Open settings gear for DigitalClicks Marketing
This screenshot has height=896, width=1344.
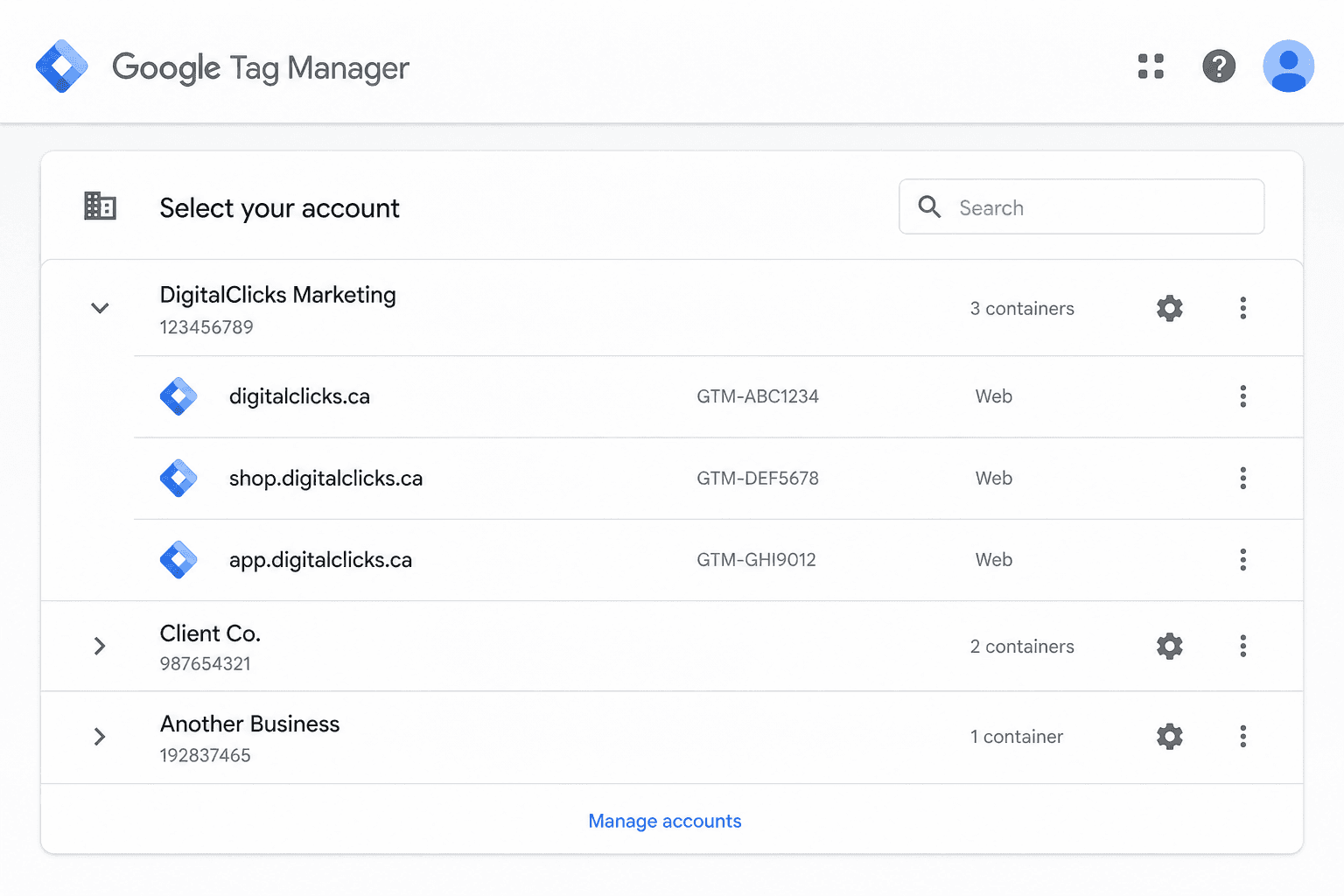click(1170, 308)
